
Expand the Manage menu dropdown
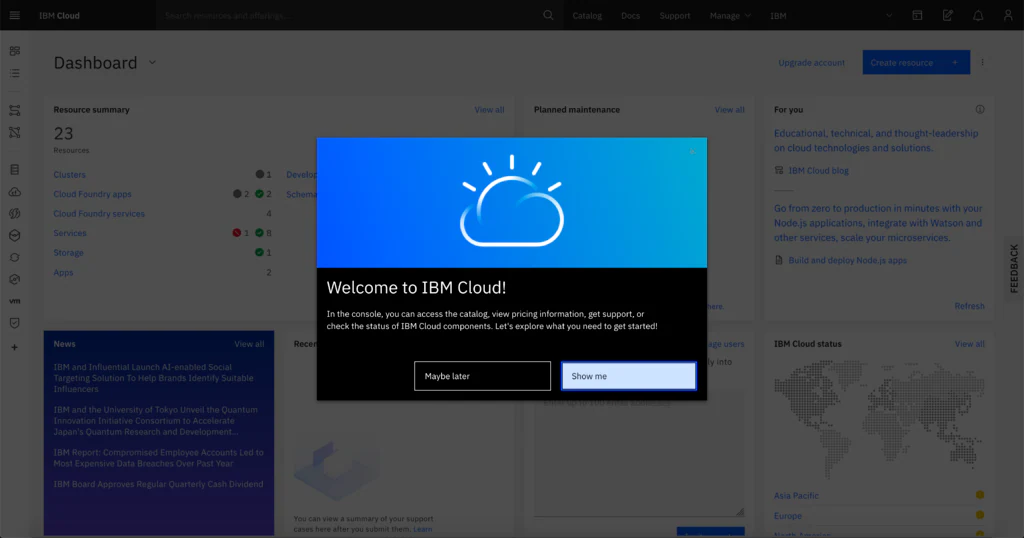[730, 16]
